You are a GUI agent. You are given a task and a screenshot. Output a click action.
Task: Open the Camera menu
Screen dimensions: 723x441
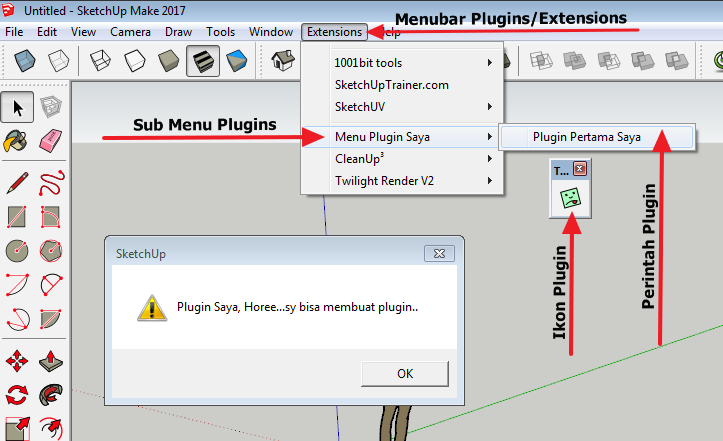[130, 32]
